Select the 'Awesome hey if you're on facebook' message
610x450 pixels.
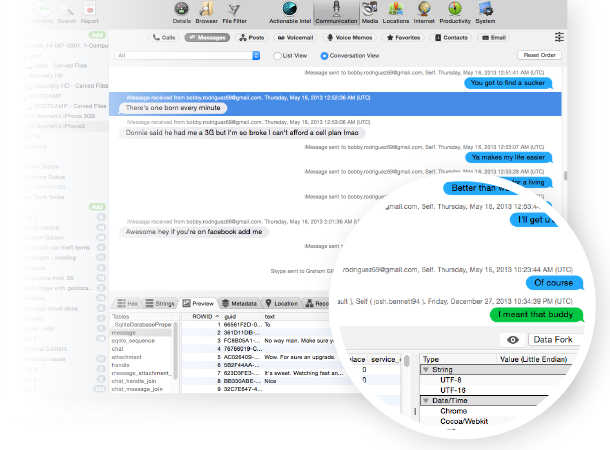point(194,232)
